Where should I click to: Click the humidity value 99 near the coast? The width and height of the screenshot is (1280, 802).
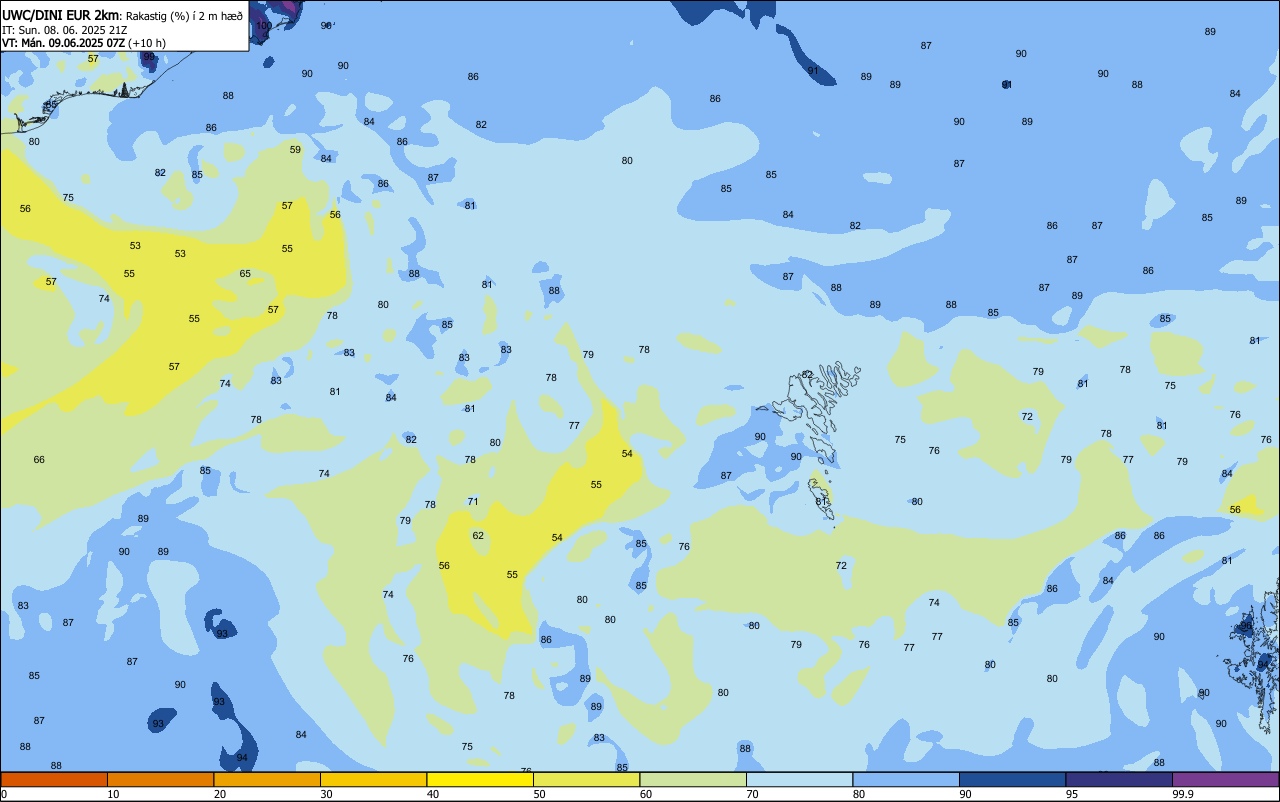pos(149,56)
